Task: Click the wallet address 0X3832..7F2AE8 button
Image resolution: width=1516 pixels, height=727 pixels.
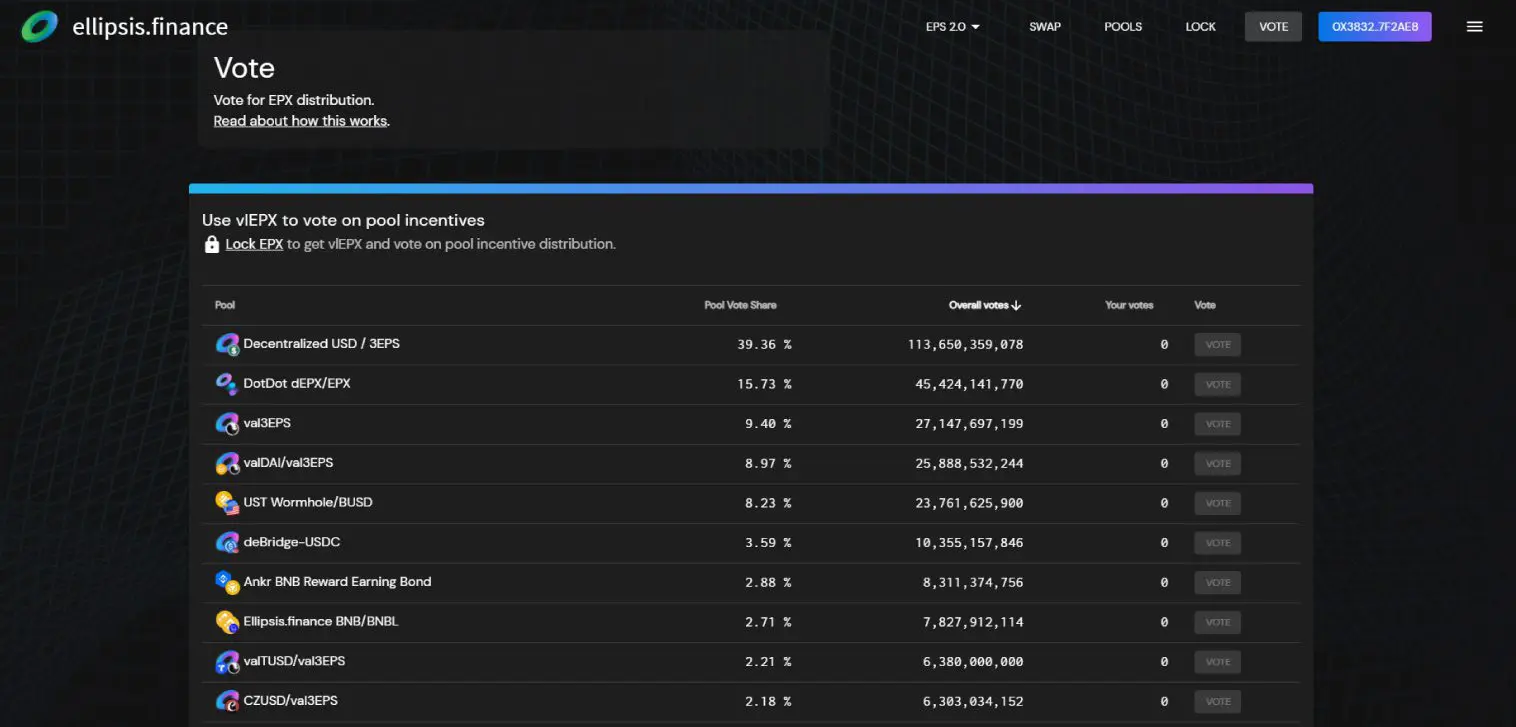Action: point(1375,27)
